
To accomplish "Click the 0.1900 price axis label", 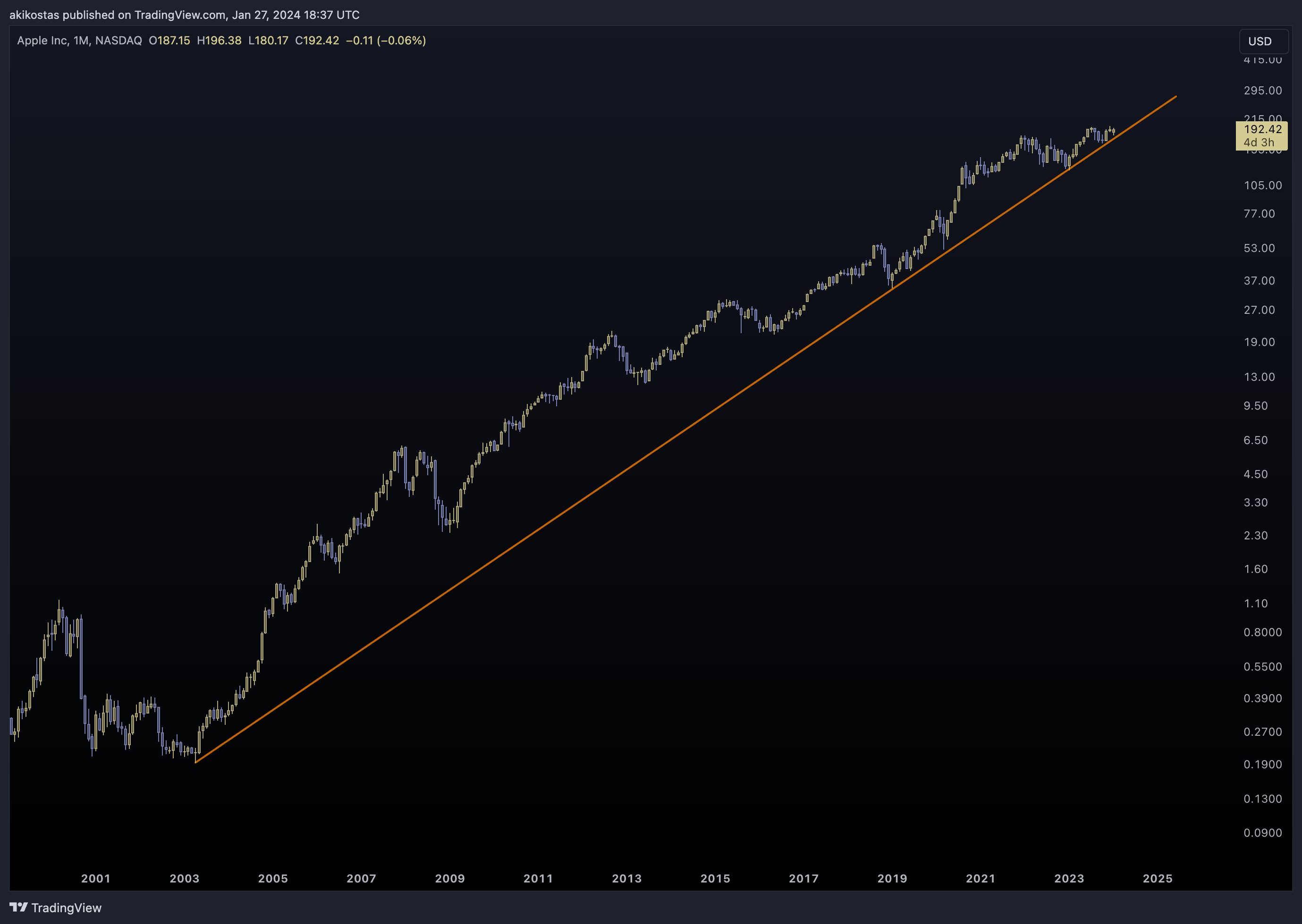I will point(1263,764).
